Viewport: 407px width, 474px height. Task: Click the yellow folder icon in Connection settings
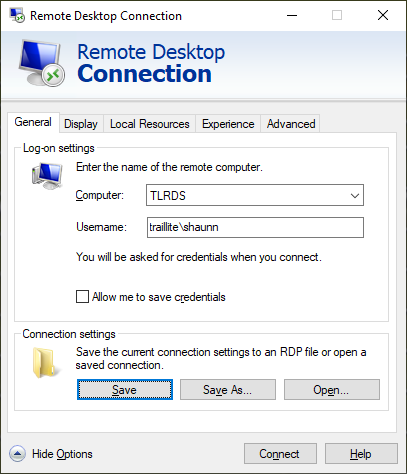pos(44,363)
